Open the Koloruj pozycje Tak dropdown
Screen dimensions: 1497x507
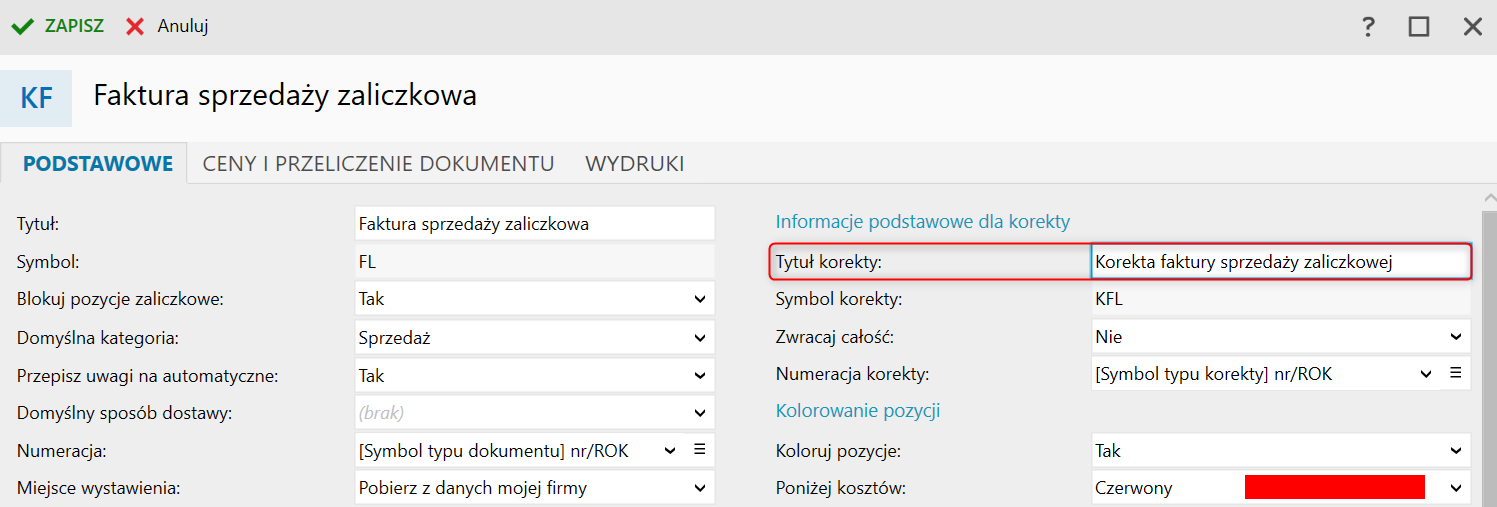tap(1281, 451)
